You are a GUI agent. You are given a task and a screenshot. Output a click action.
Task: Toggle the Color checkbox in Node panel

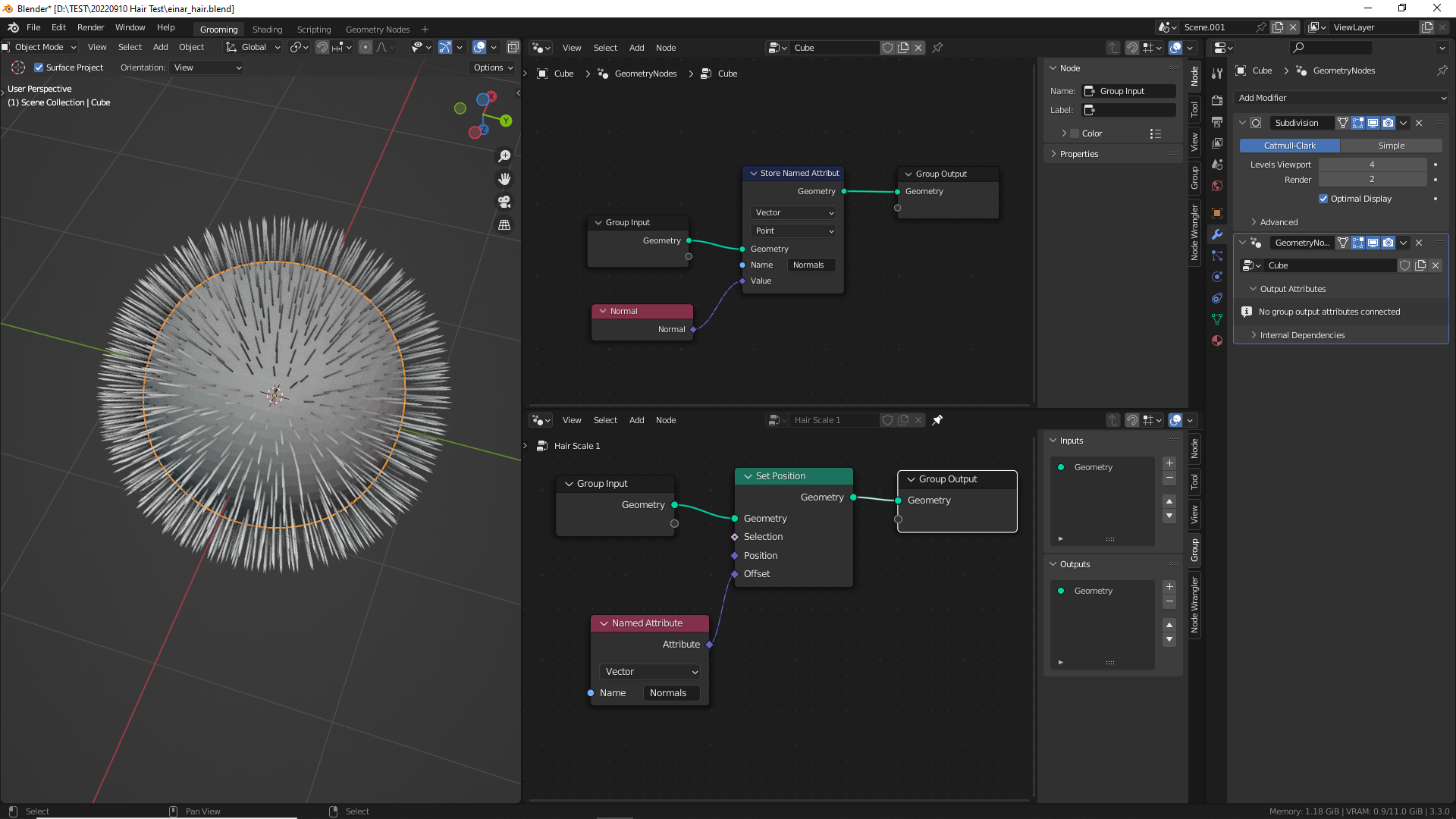1075,133
